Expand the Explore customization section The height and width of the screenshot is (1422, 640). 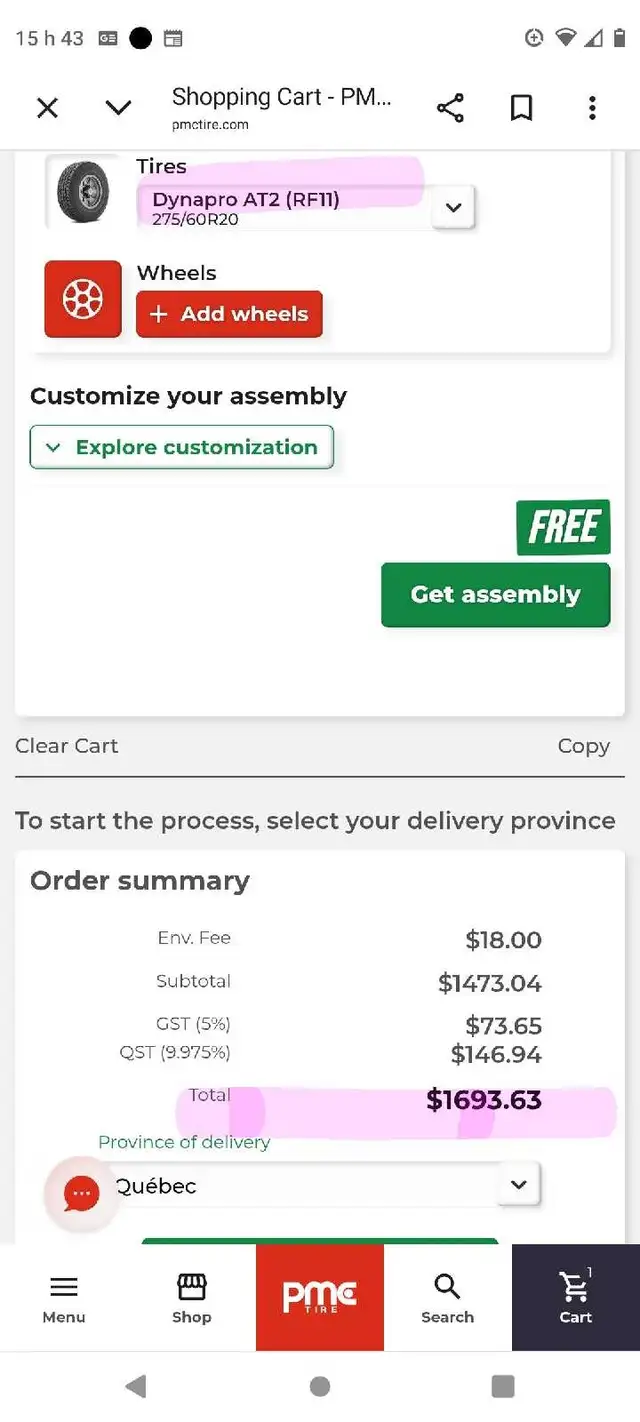(182, 447)
